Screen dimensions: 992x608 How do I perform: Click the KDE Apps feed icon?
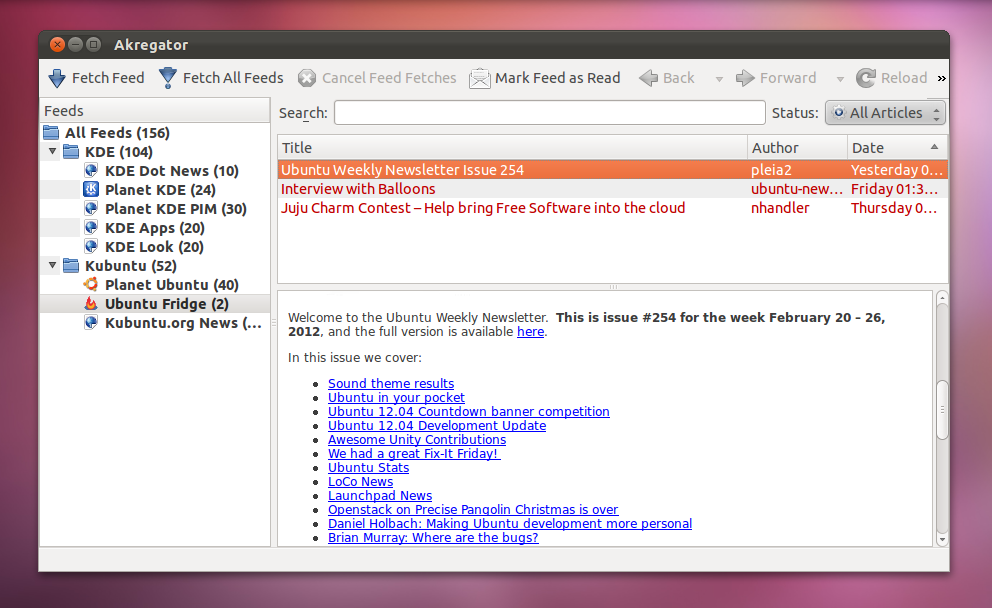(x=91, y=227)
